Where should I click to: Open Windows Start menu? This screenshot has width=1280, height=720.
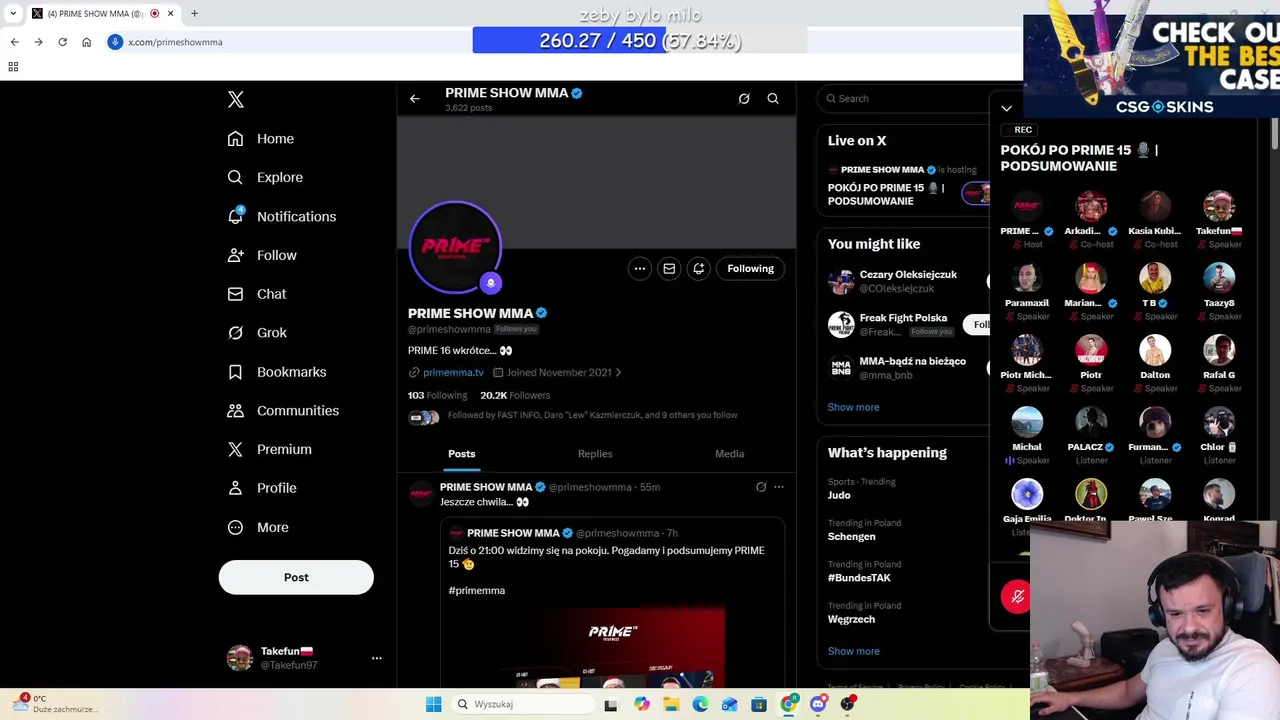[x=433, y=704]
